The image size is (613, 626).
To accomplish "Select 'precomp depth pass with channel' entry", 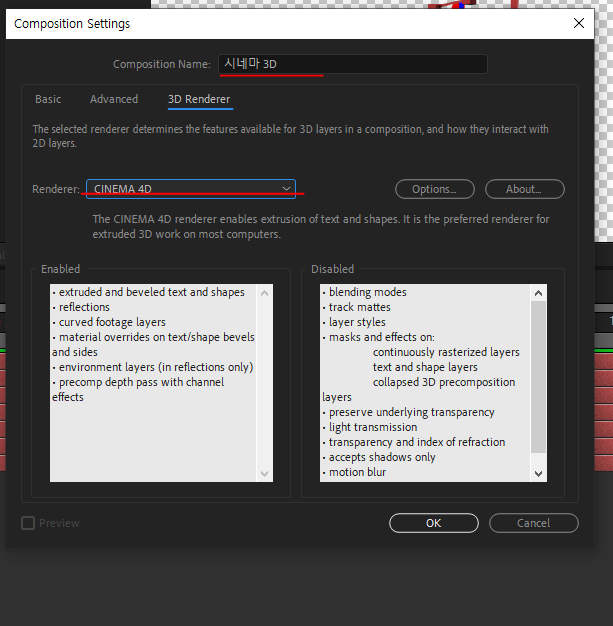I will pyautogui.click(x=141, y=382).
